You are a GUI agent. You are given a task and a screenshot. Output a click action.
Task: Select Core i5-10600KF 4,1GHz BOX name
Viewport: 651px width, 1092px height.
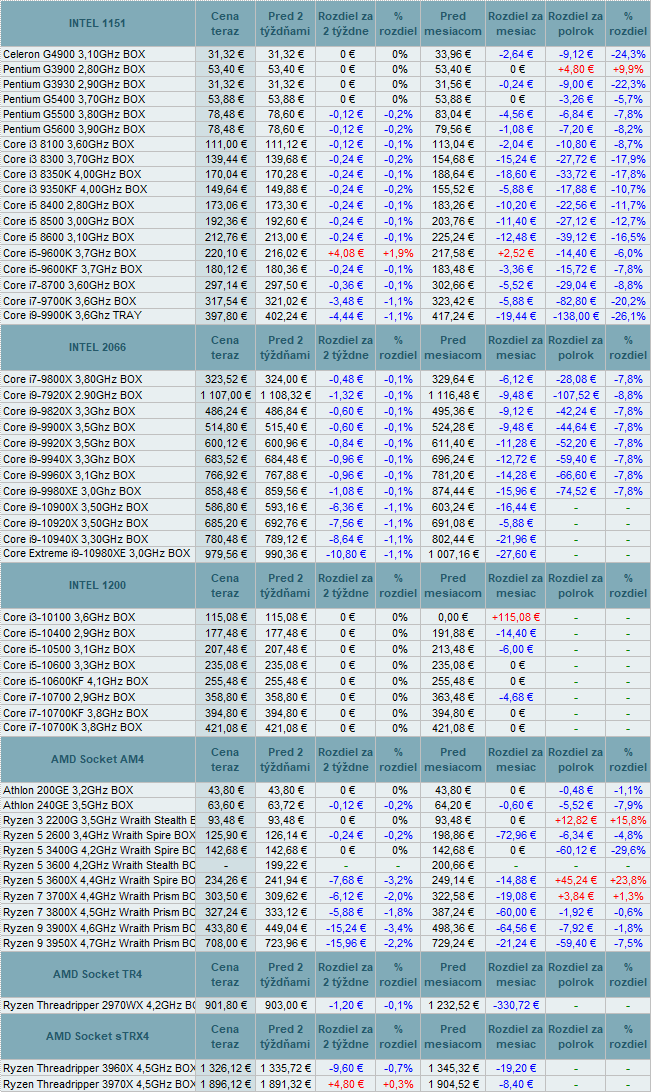coord(76,682)
